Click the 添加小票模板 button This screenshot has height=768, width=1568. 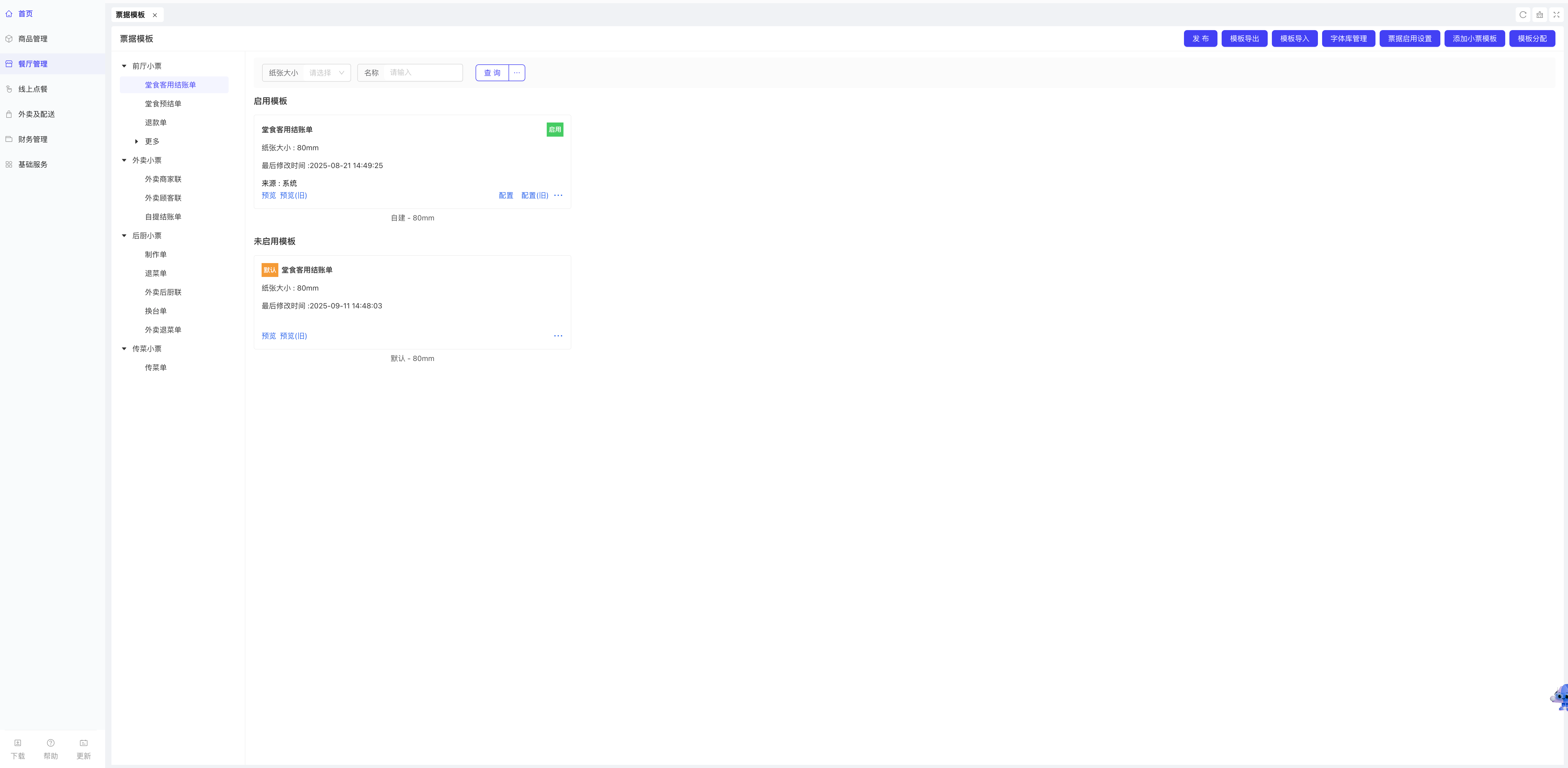1474,38
